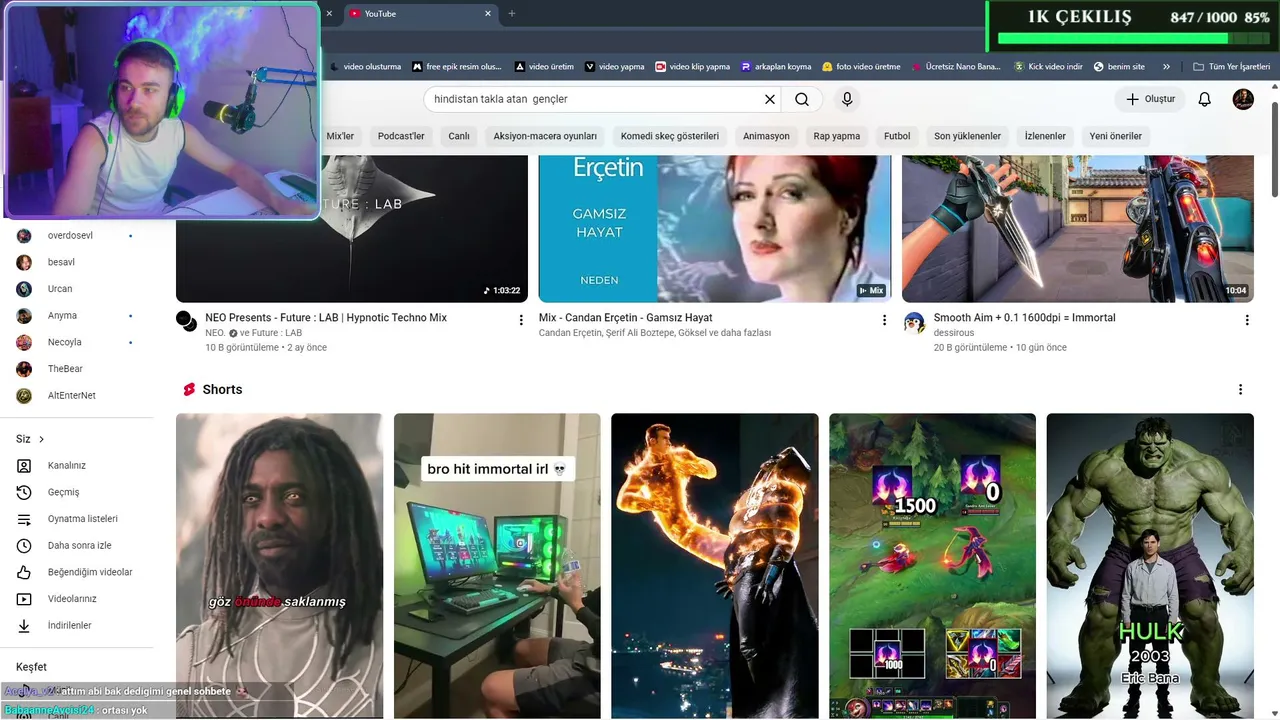Open the HULK 2003 Eric Bana Short
Screen dimensions: 1280x720
coord(1150,566)
